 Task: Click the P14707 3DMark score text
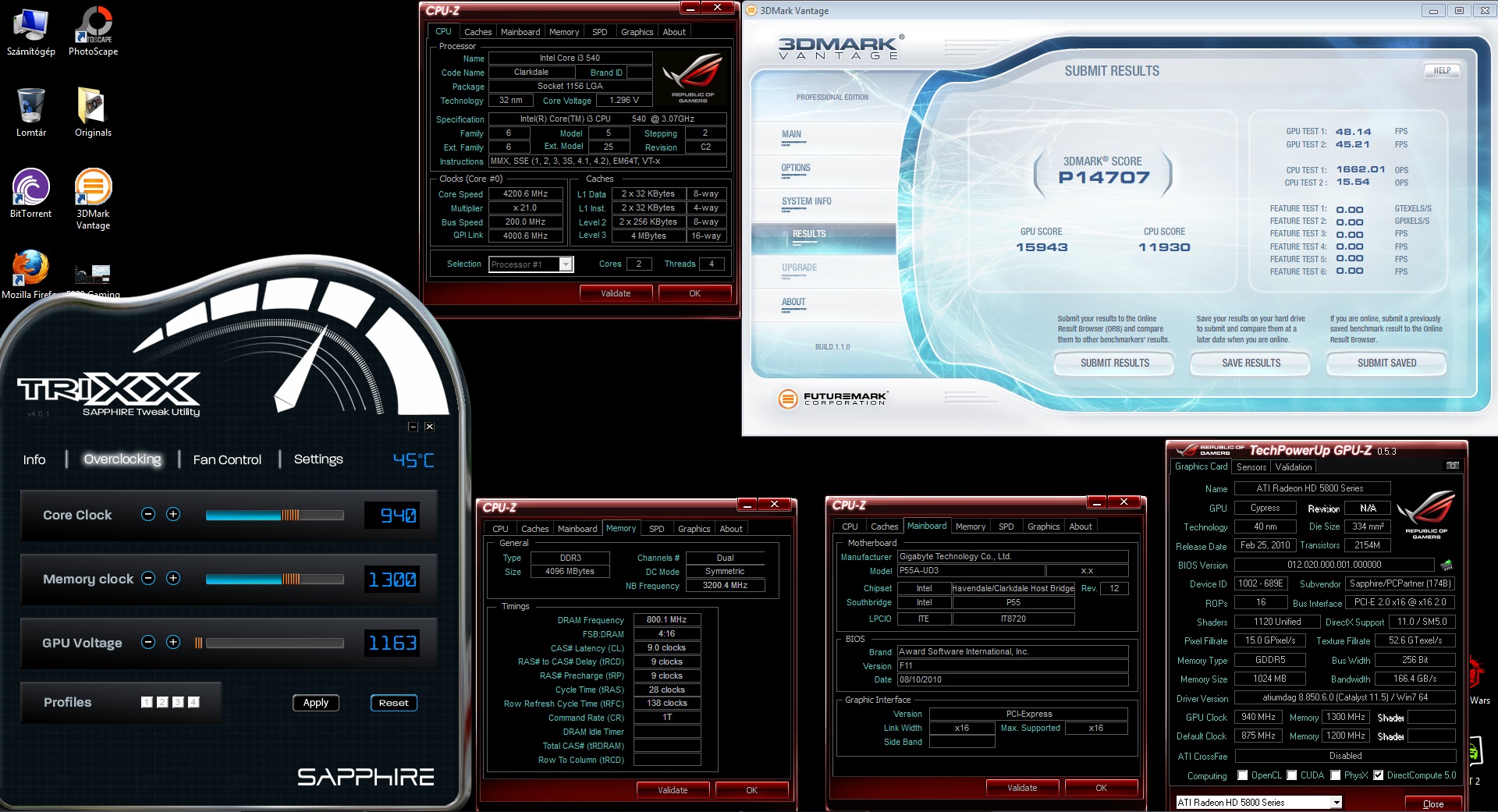(1104, 178)
